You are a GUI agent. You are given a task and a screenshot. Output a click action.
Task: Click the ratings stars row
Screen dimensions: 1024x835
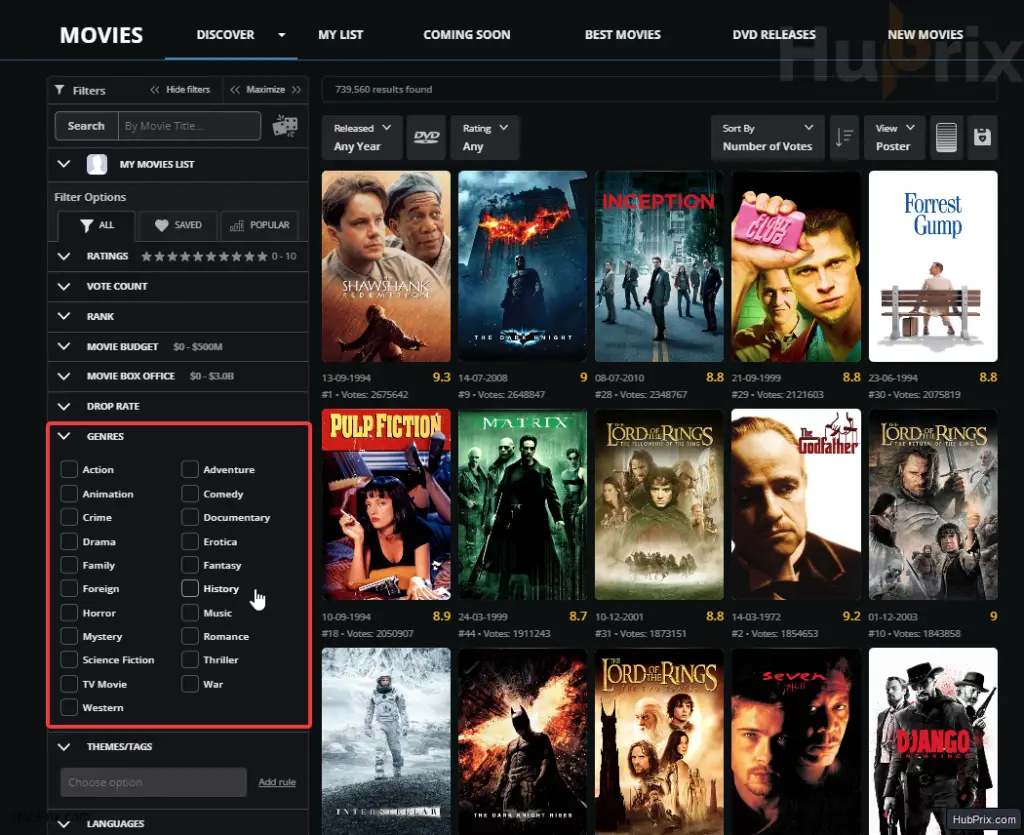[204, 257]
